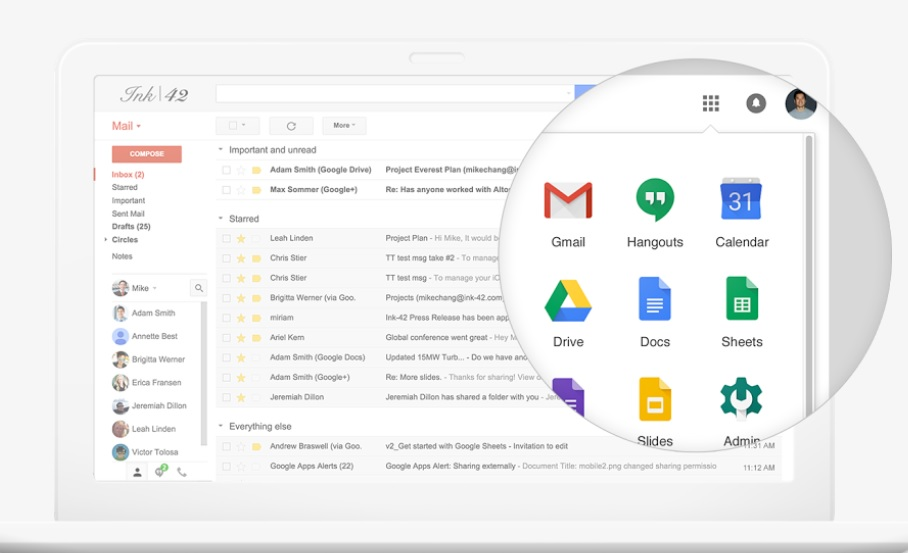Open chat with Victor Tolosa
Image resolution: width=908 pixels, height=553 pixels.
click(145, 452)
